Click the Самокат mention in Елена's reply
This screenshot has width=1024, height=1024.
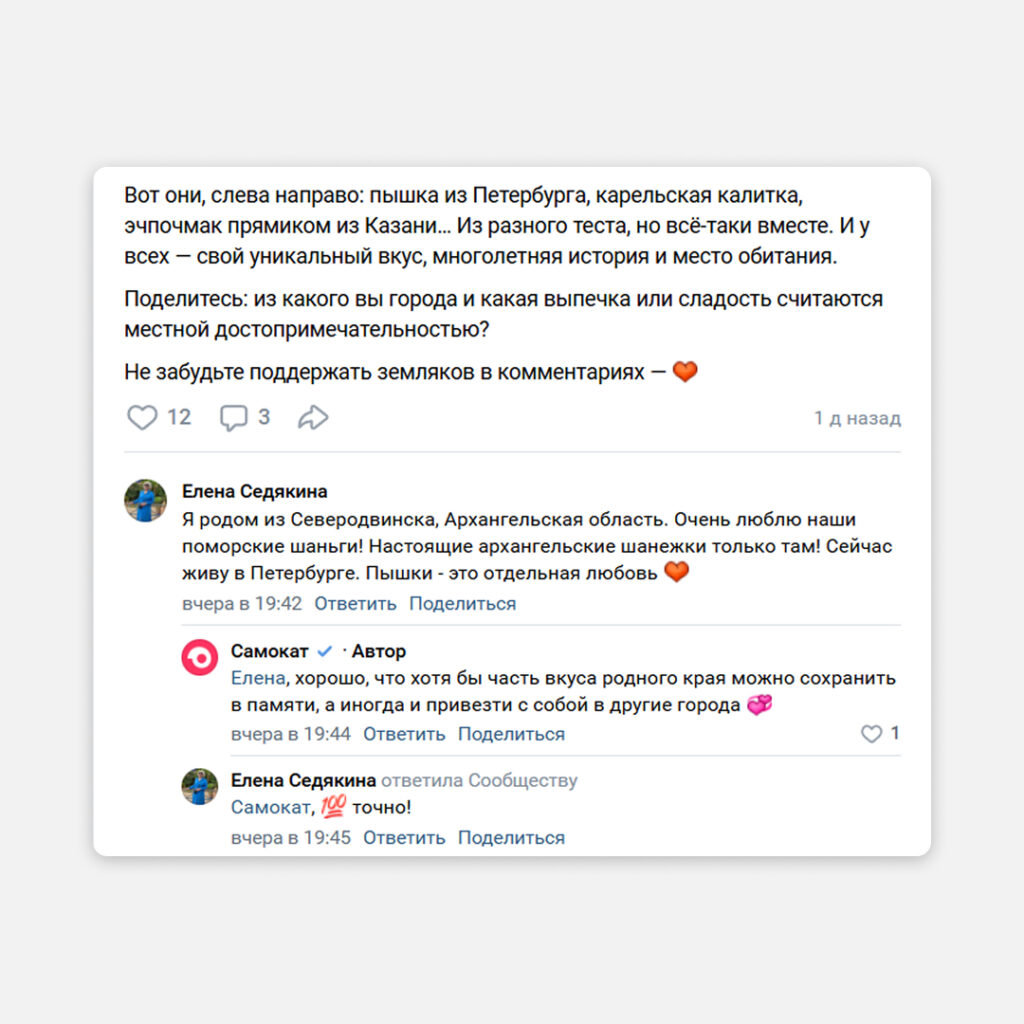tap(270, 808)
